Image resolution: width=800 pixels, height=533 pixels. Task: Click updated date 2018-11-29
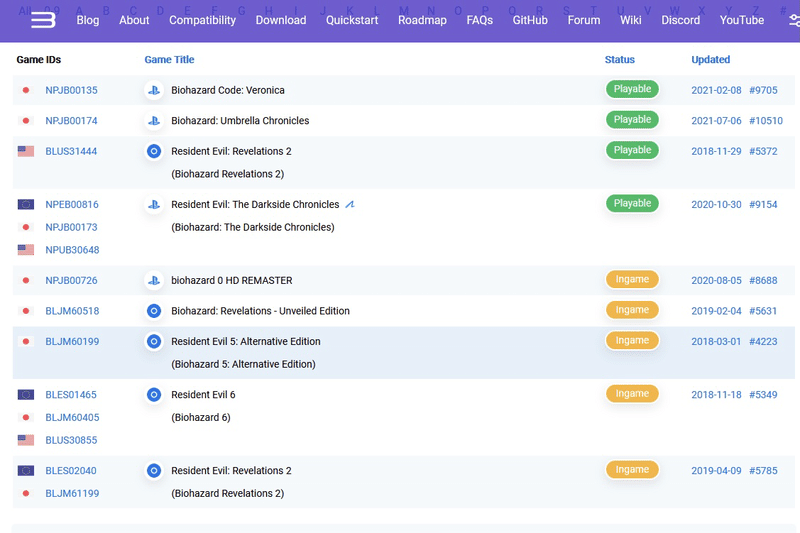pos(716,151)
